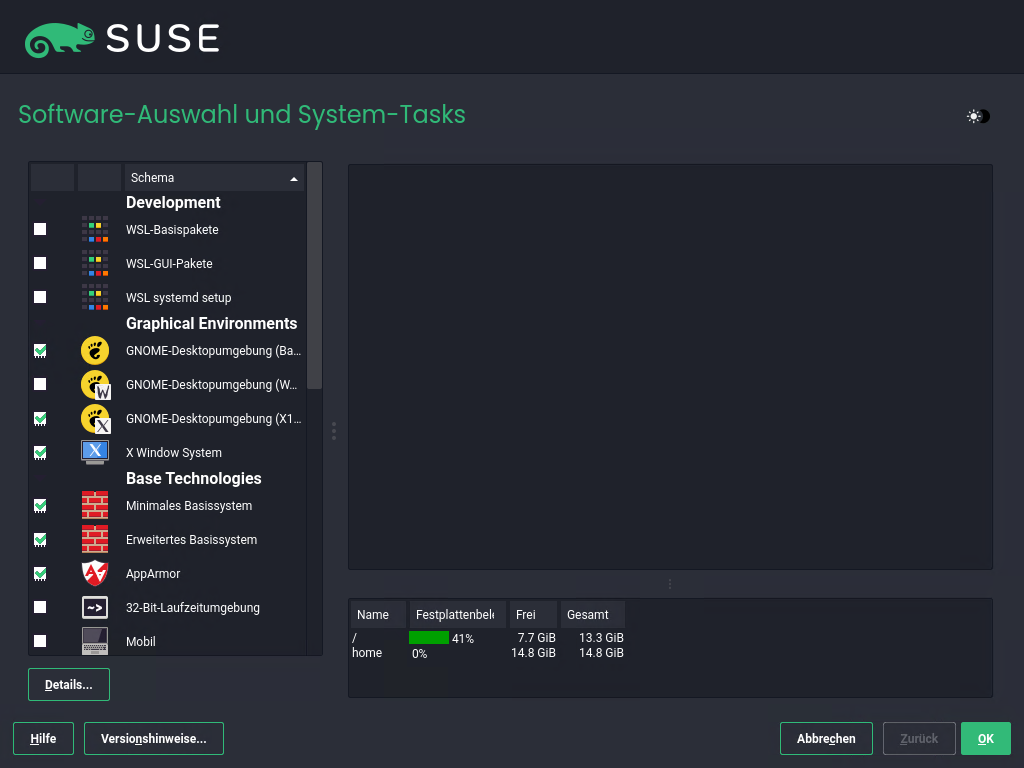Click the X Window System monitor icon
Viewport: 1024px width, 768px height.
[x=94, y=452]
